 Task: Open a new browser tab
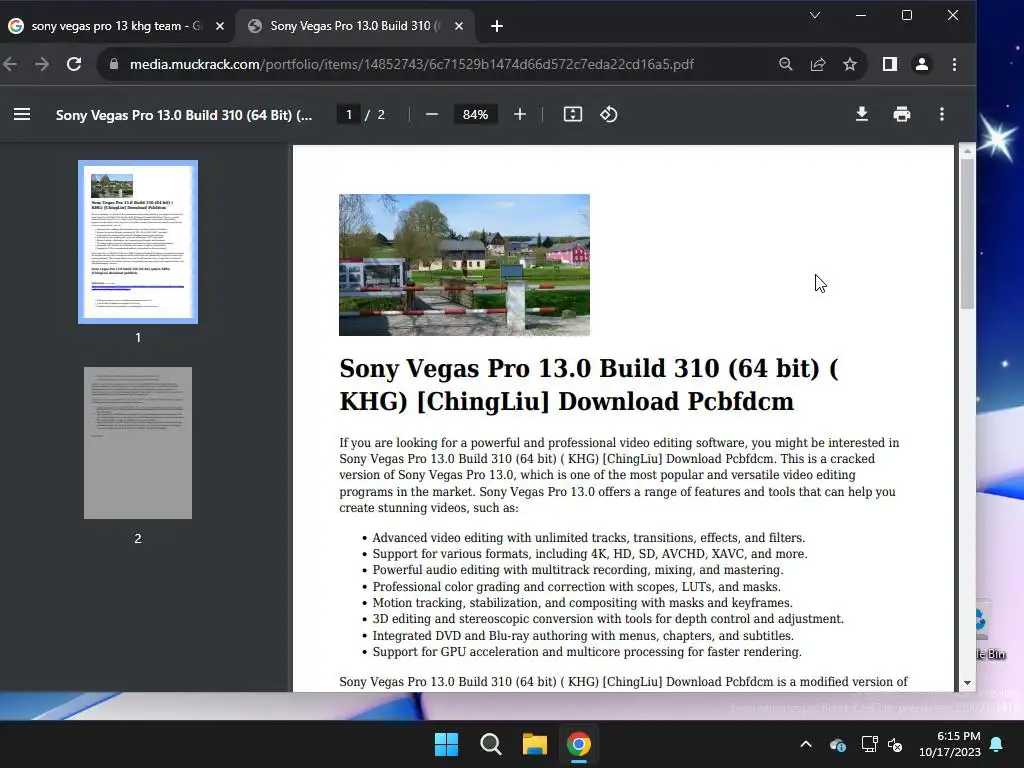tap(497, 26)
